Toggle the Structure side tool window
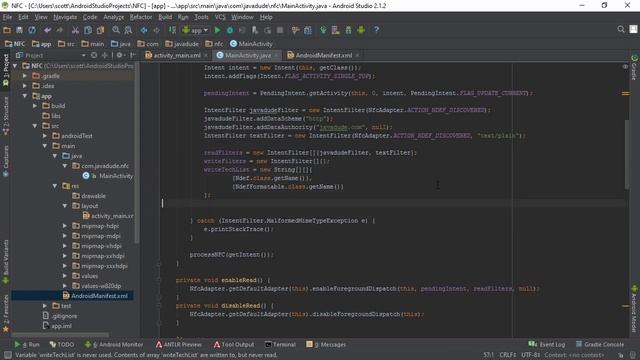 tap(6, 116)
